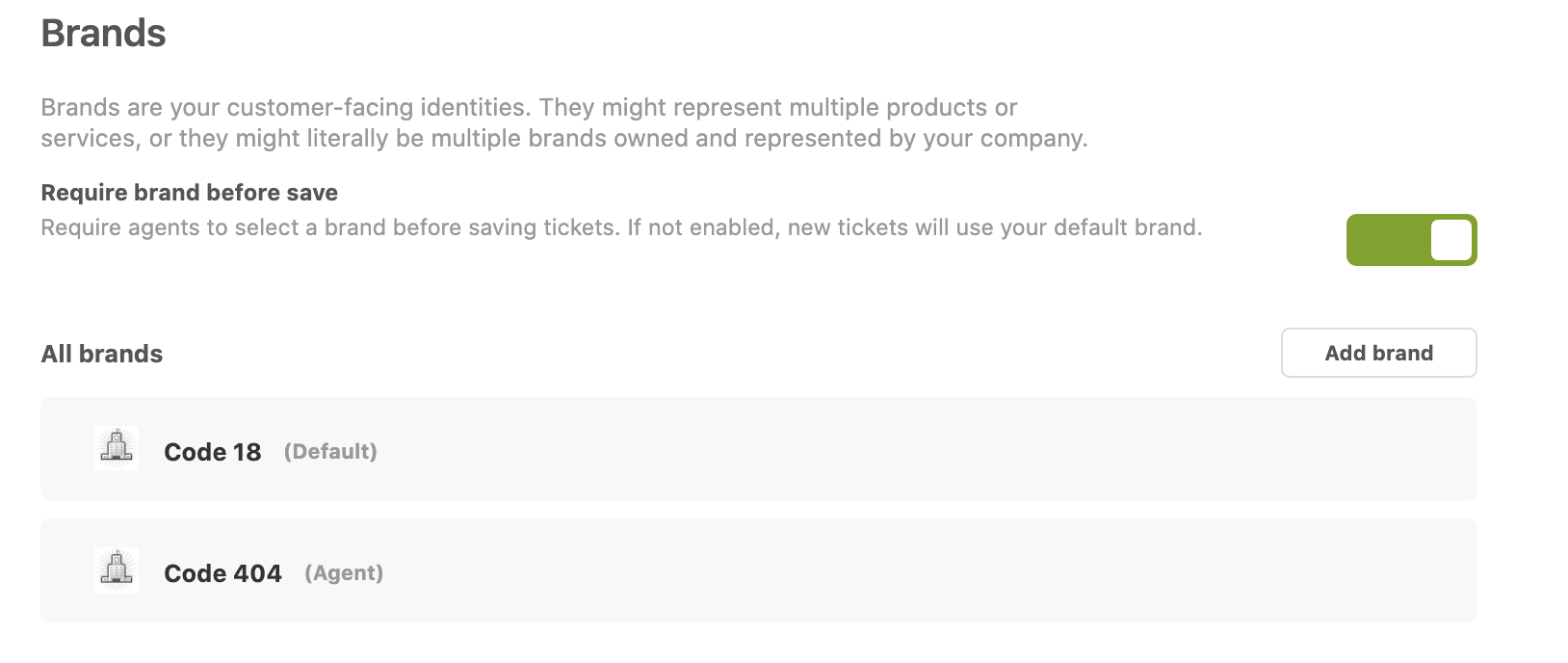The width and height of the screenshot is (1568, 663).
Task: Click the number 18 in Code 18
Action: click(x=247, y=452)
